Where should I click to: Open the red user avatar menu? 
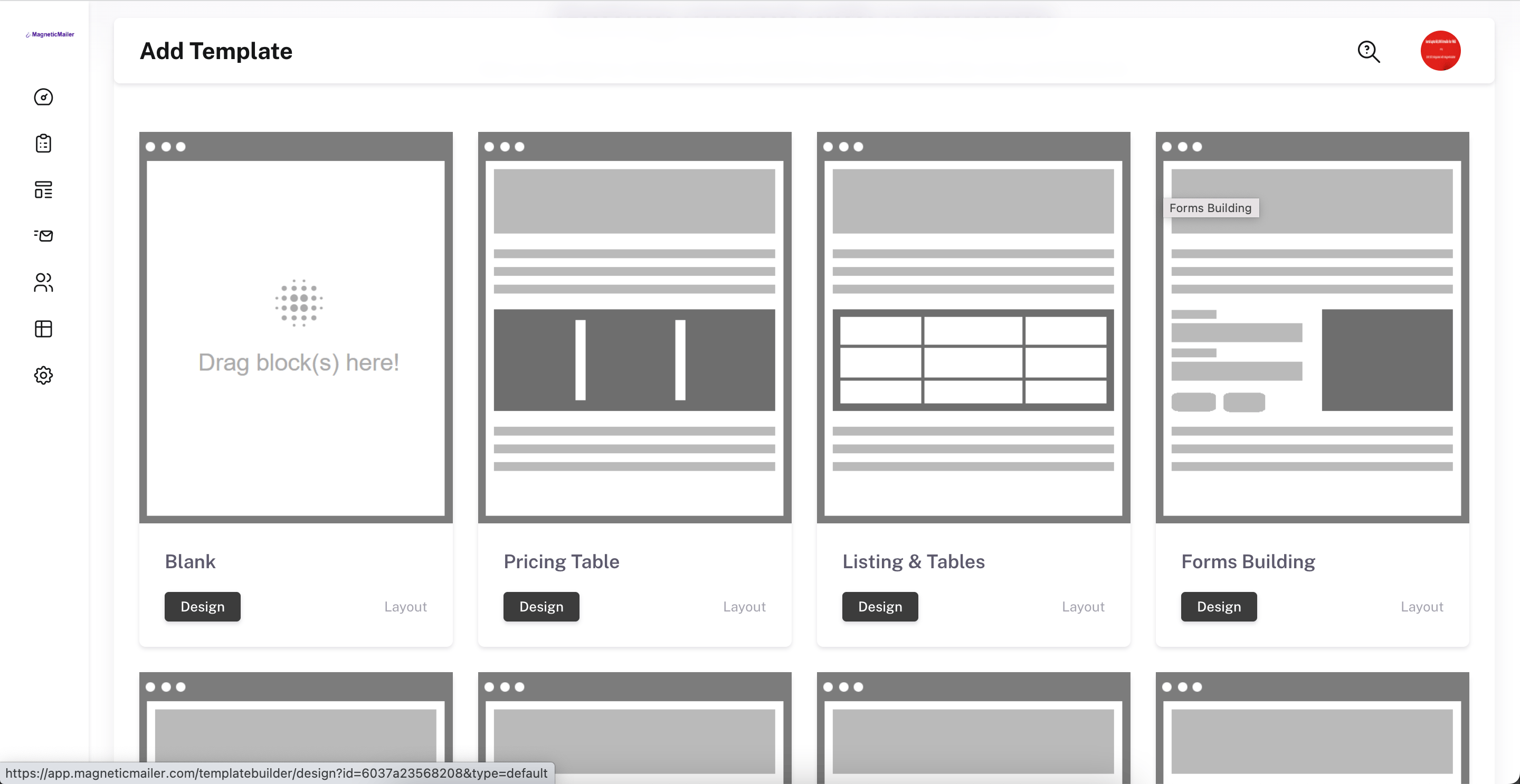(x=1440, y=51)
